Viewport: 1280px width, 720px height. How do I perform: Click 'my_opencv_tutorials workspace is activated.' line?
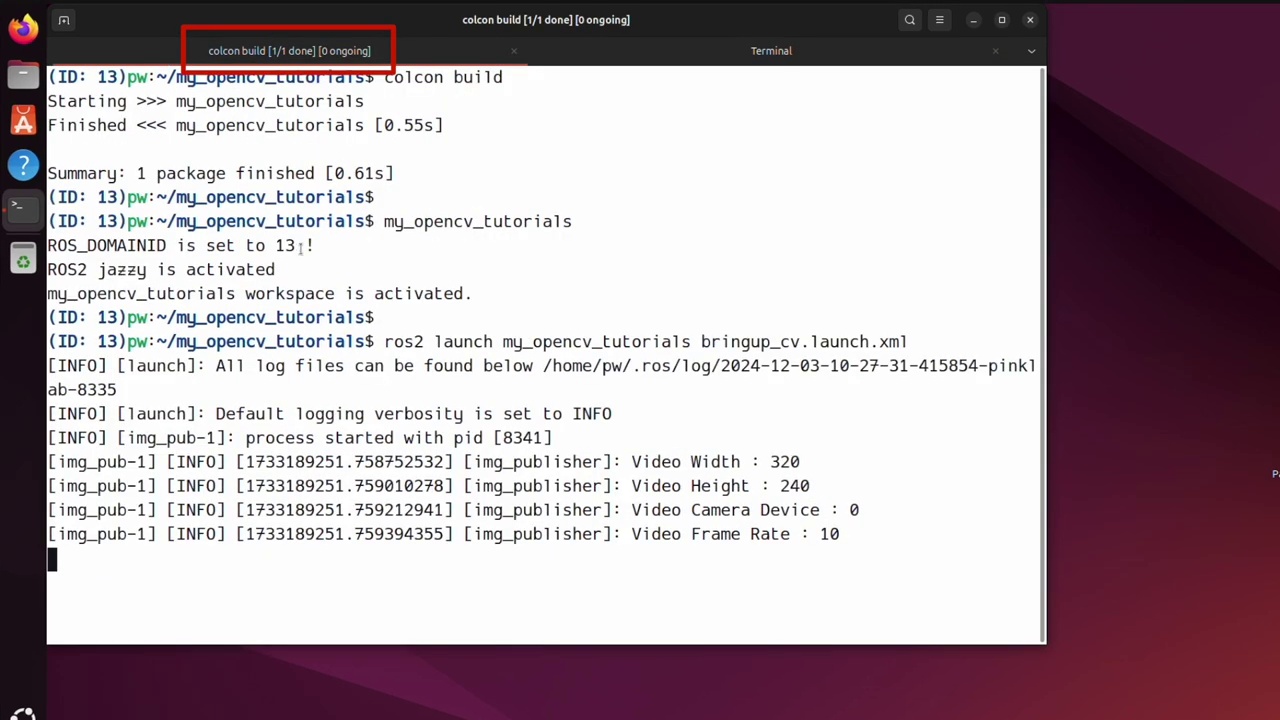pyautogui.click(x=260, y=293)
